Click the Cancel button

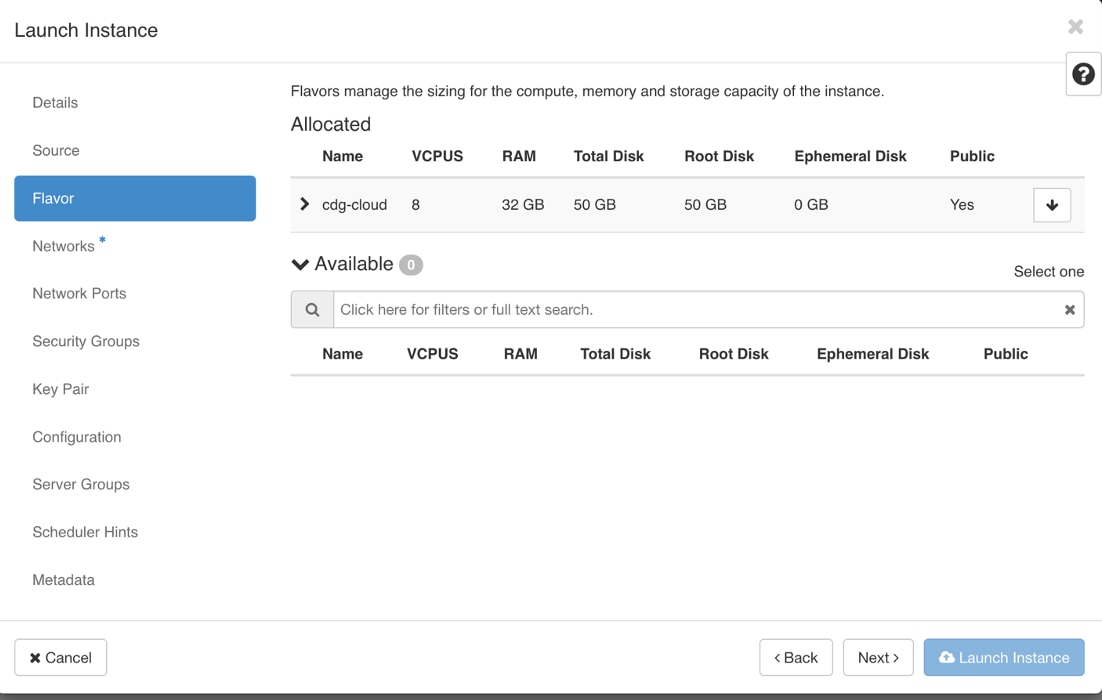coord(60,658)
